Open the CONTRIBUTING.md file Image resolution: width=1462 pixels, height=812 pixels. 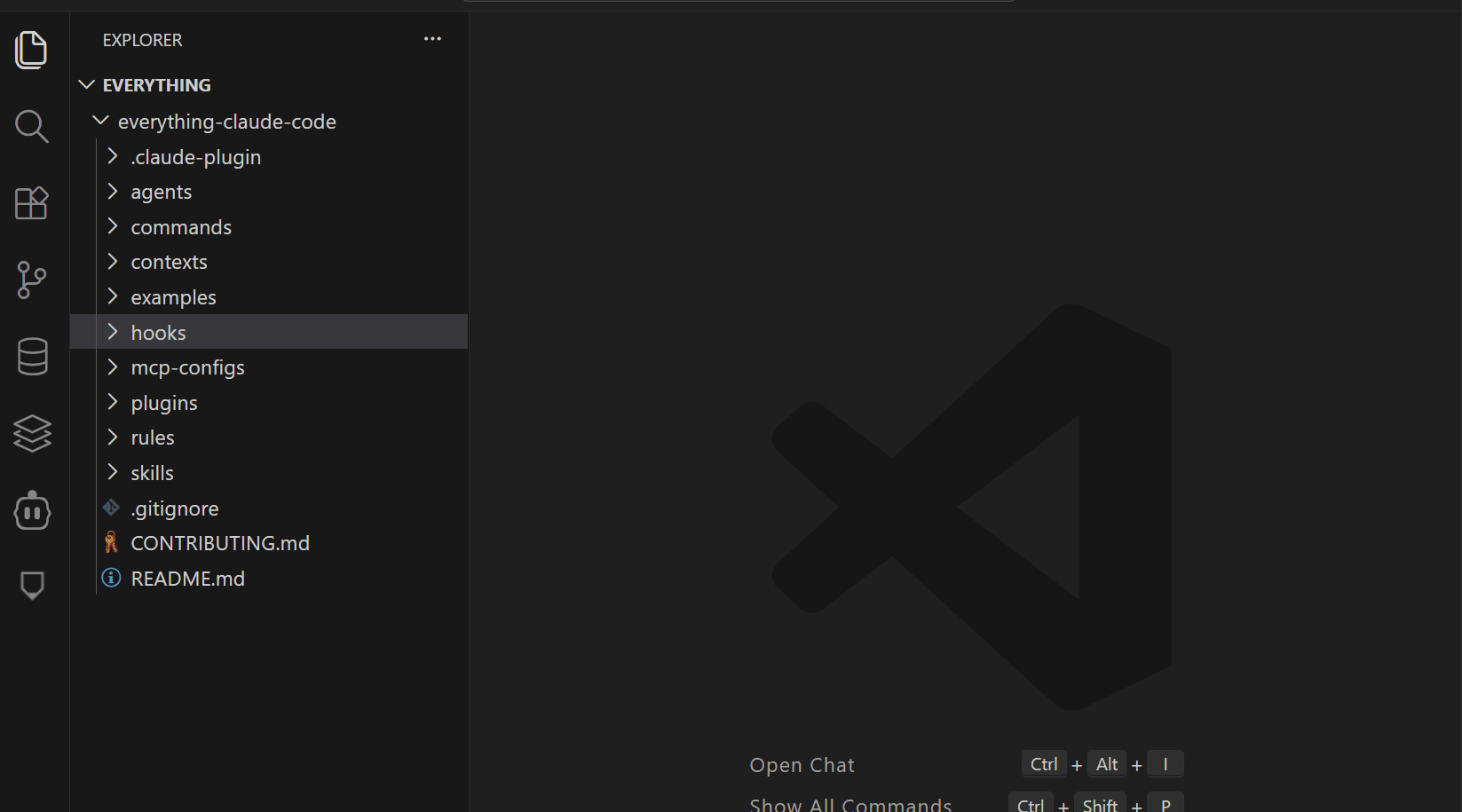pyautogui.click(x=269, y=543)
